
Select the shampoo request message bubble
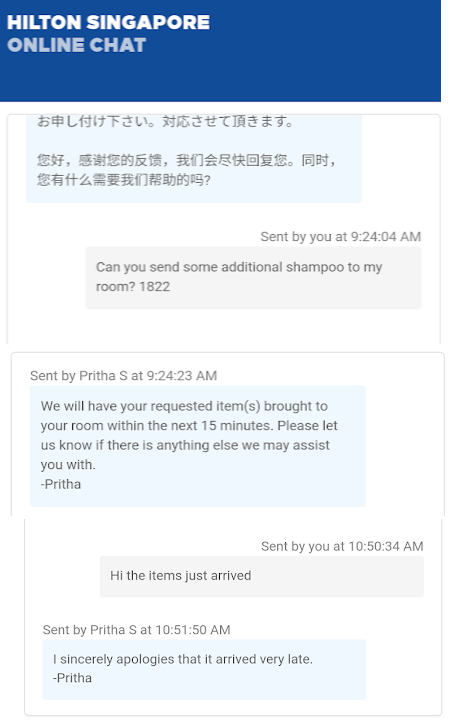(x=253, y=277)
